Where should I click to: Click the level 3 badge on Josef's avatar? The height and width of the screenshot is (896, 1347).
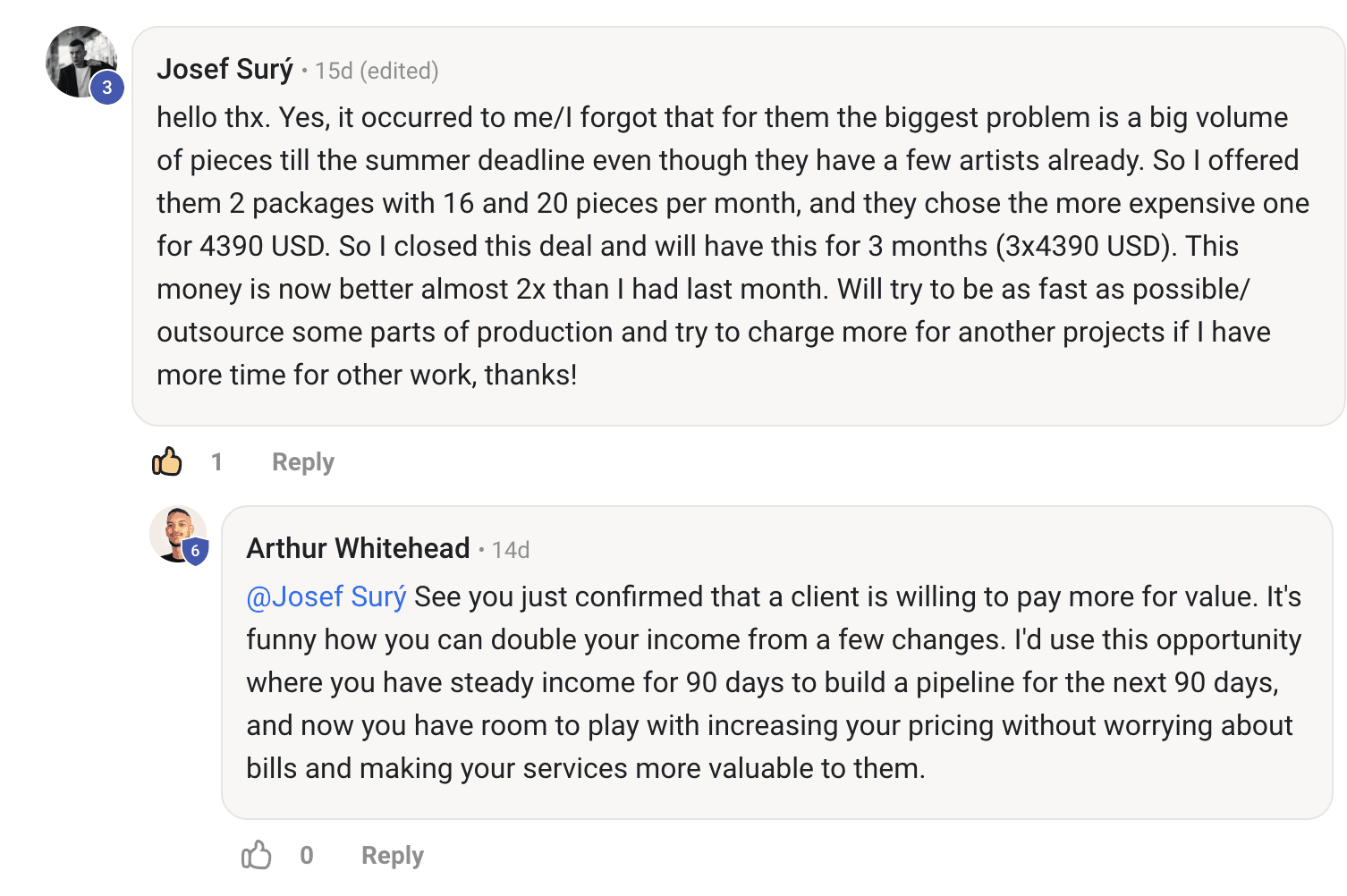(106, 88)
